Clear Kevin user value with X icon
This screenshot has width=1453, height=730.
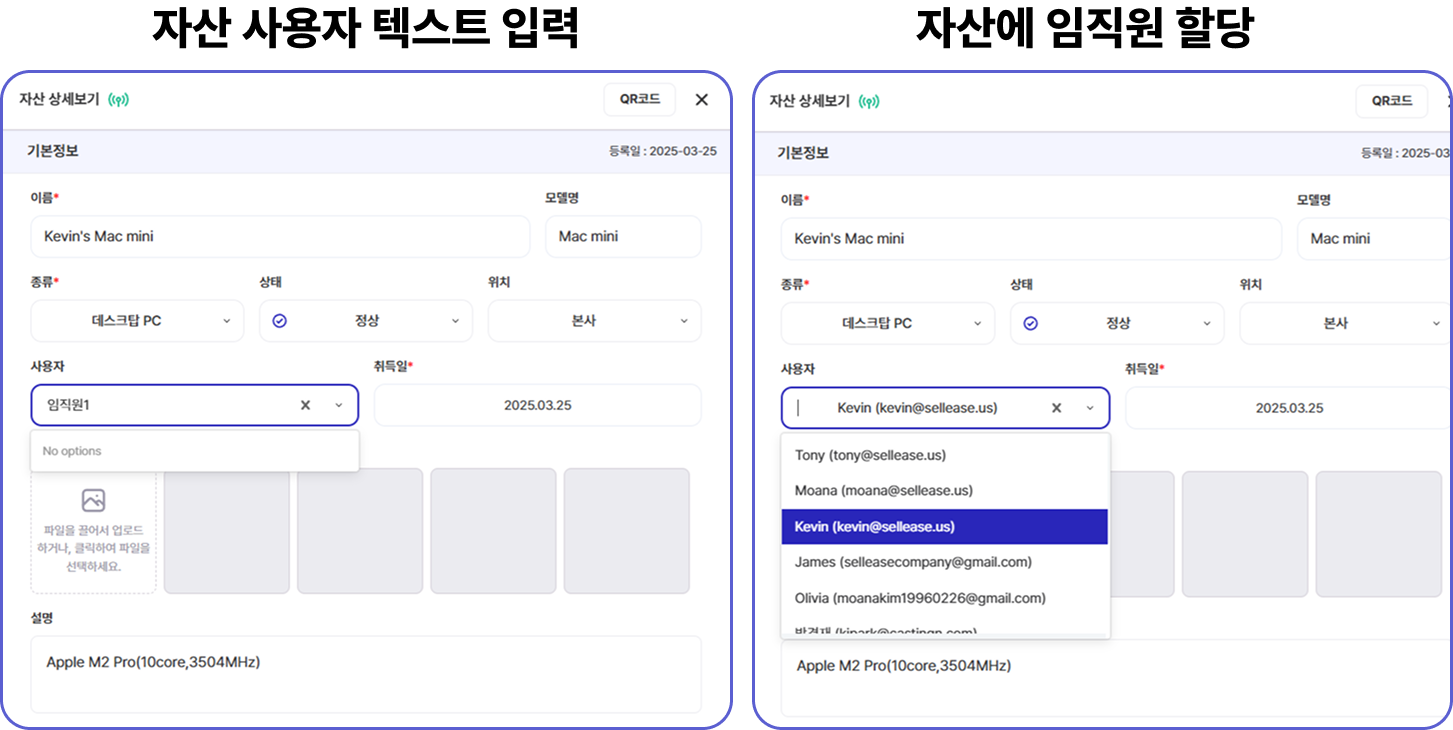pos(1057,407)
